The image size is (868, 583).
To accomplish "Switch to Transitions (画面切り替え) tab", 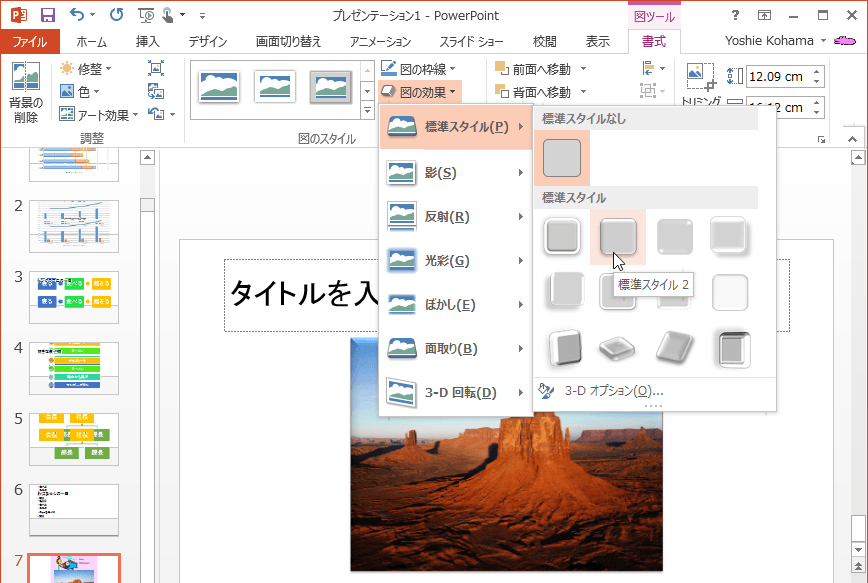I will tap(288, 42).
